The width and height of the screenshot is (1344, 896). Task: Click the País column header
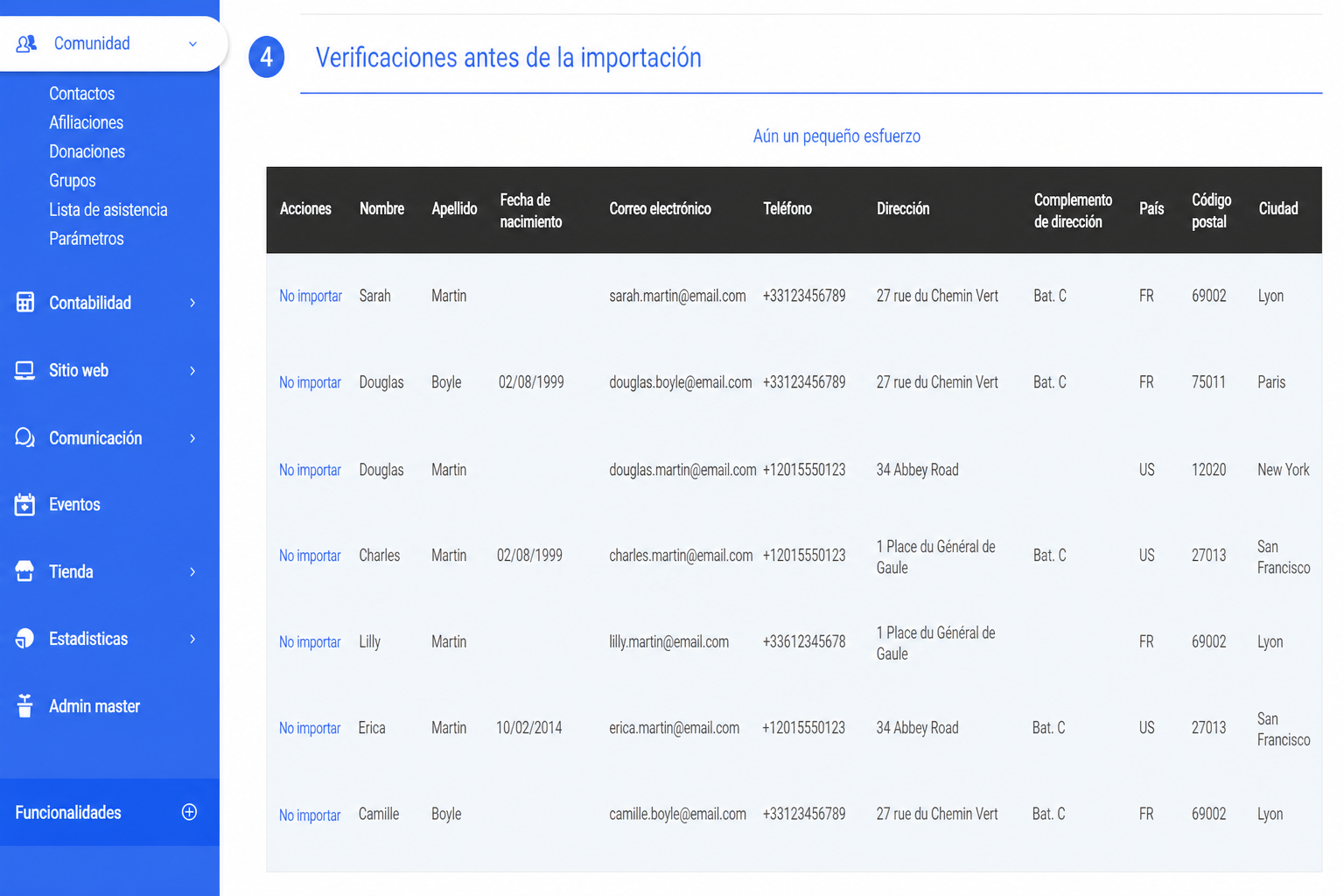click(1151, 209)
